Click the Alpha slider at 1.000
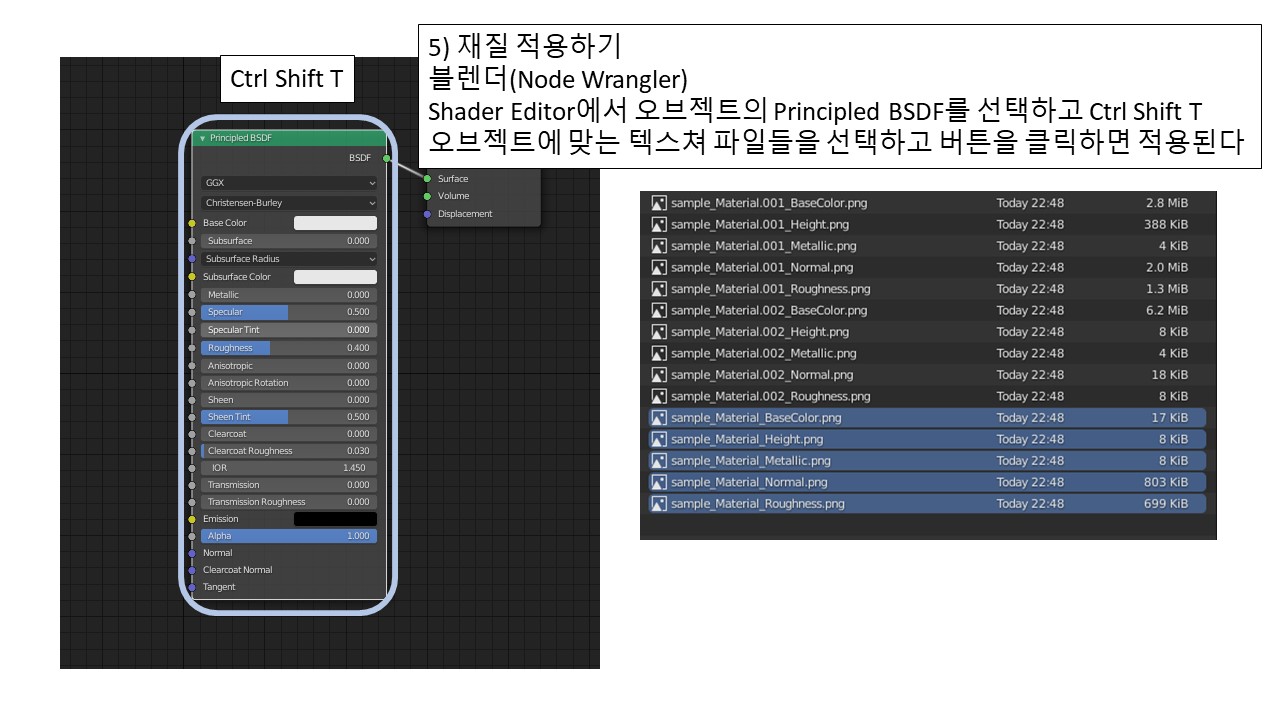Screen dimensions: 1280x720 point(289,536)
